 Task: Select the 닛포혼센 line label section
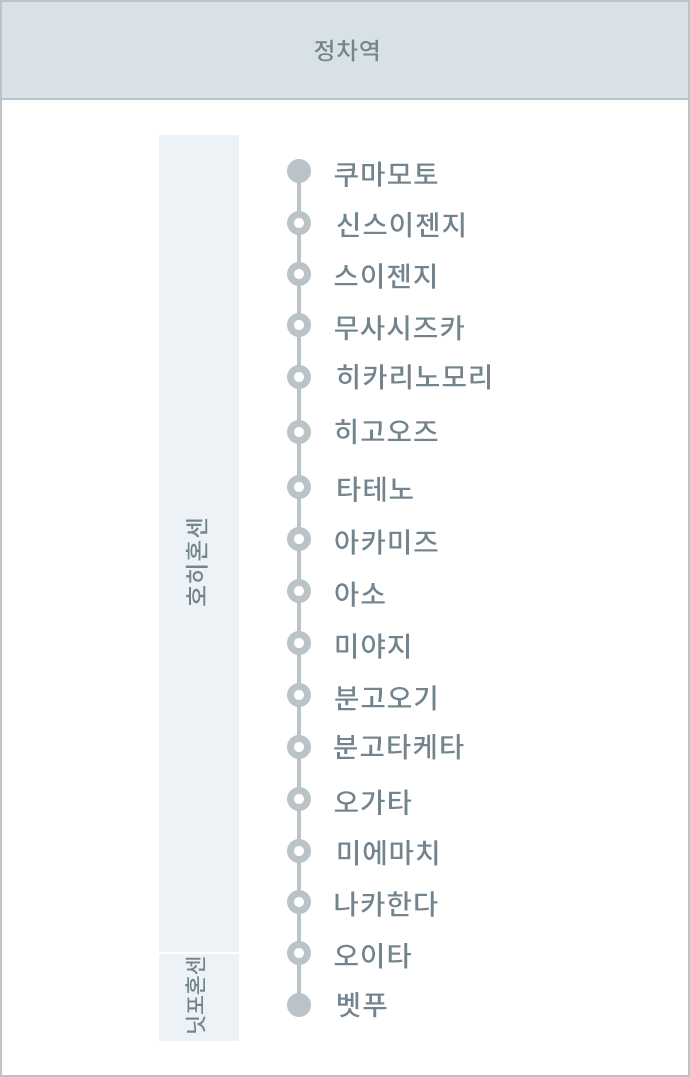tap(199, 997)
